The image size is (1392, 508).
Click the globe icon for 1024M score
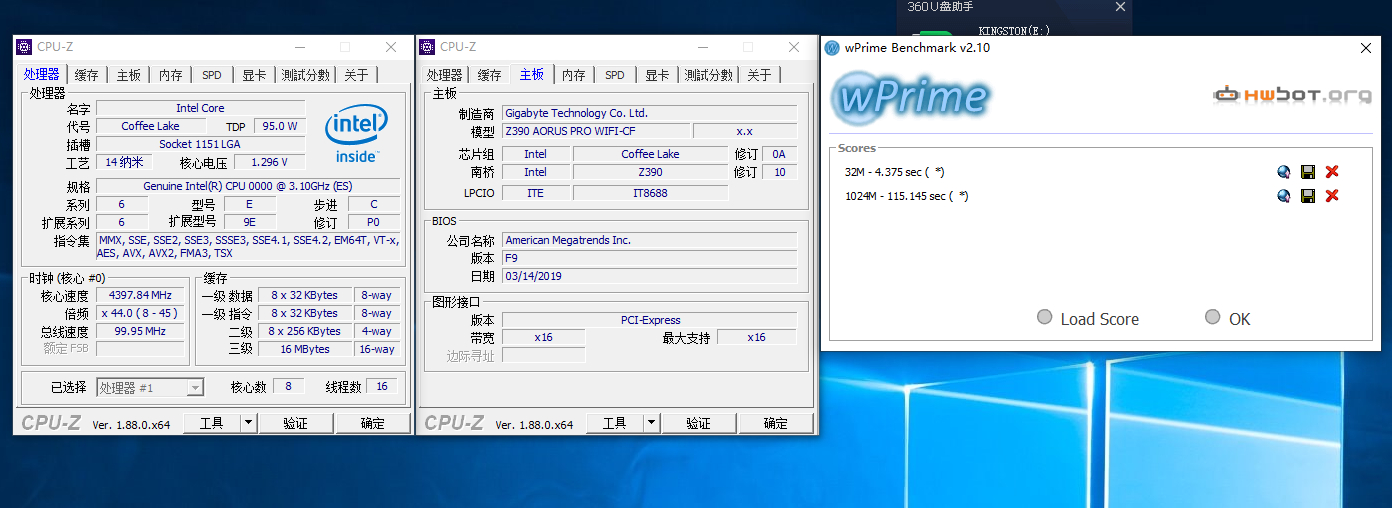pyautogui.click(x=1284, y=196)
